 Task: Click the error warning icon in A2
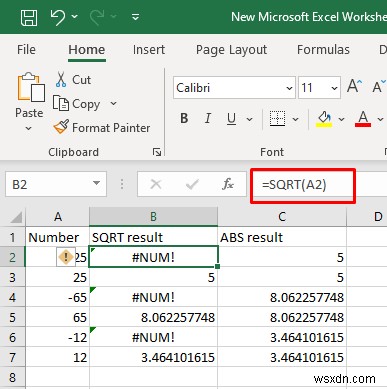pyautogui.click(x=66, y=257)
